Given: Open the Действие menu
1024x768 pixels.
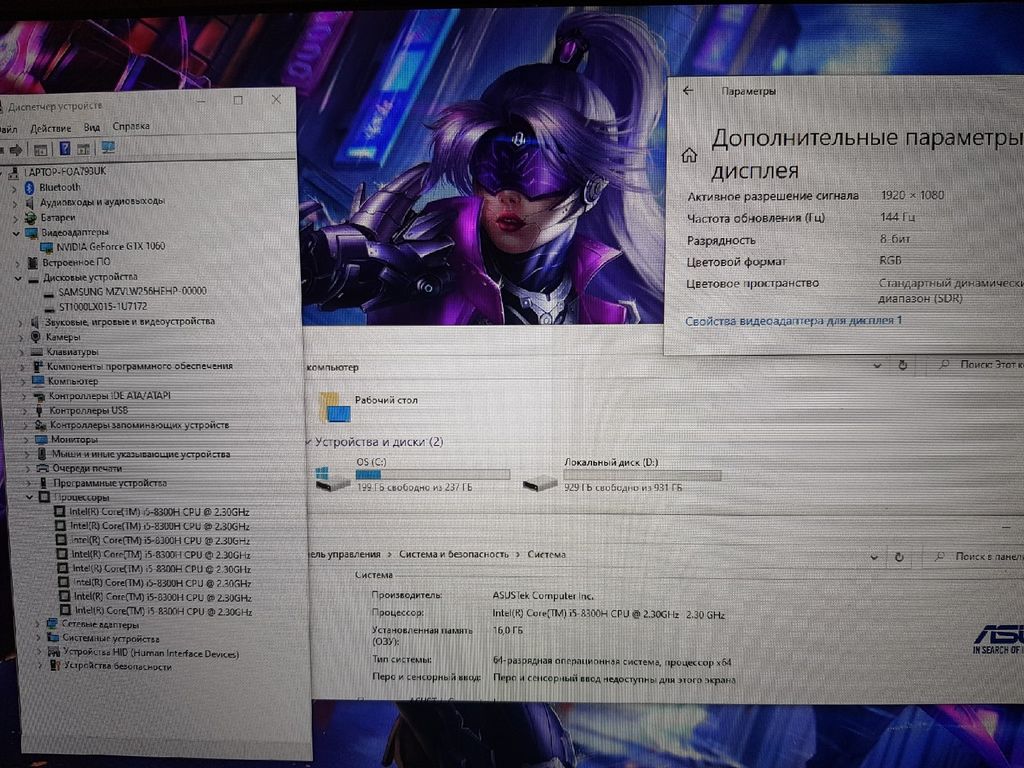Looking at the screenshot, I should pos(50,127).
